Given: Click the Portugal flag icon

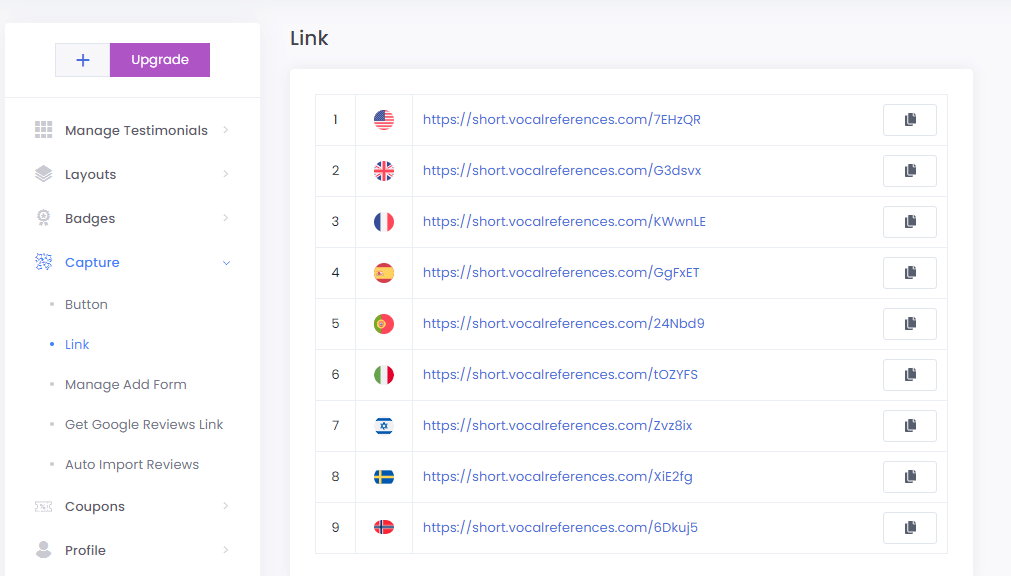Looking at the screenshot, I should 384,323.
